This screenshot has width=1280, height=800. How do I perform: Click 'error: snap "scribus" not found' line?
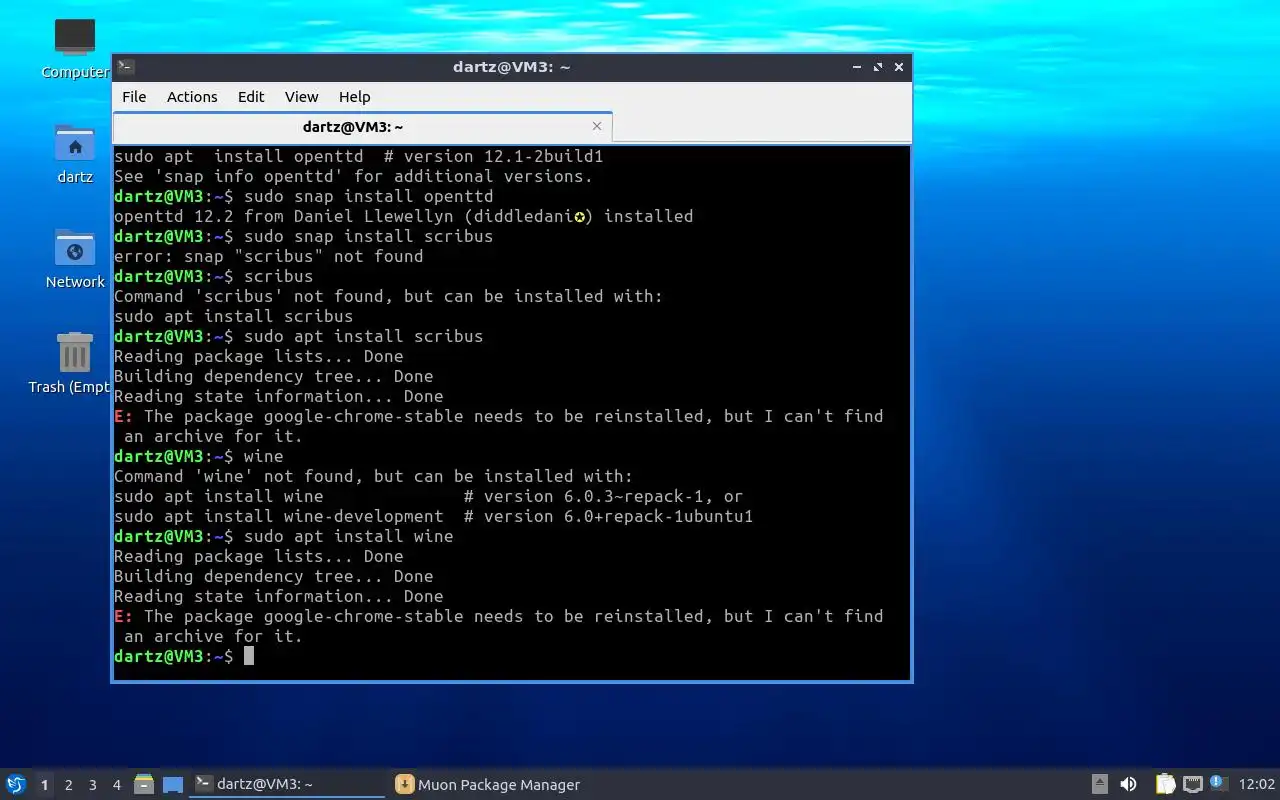point(269,256)
